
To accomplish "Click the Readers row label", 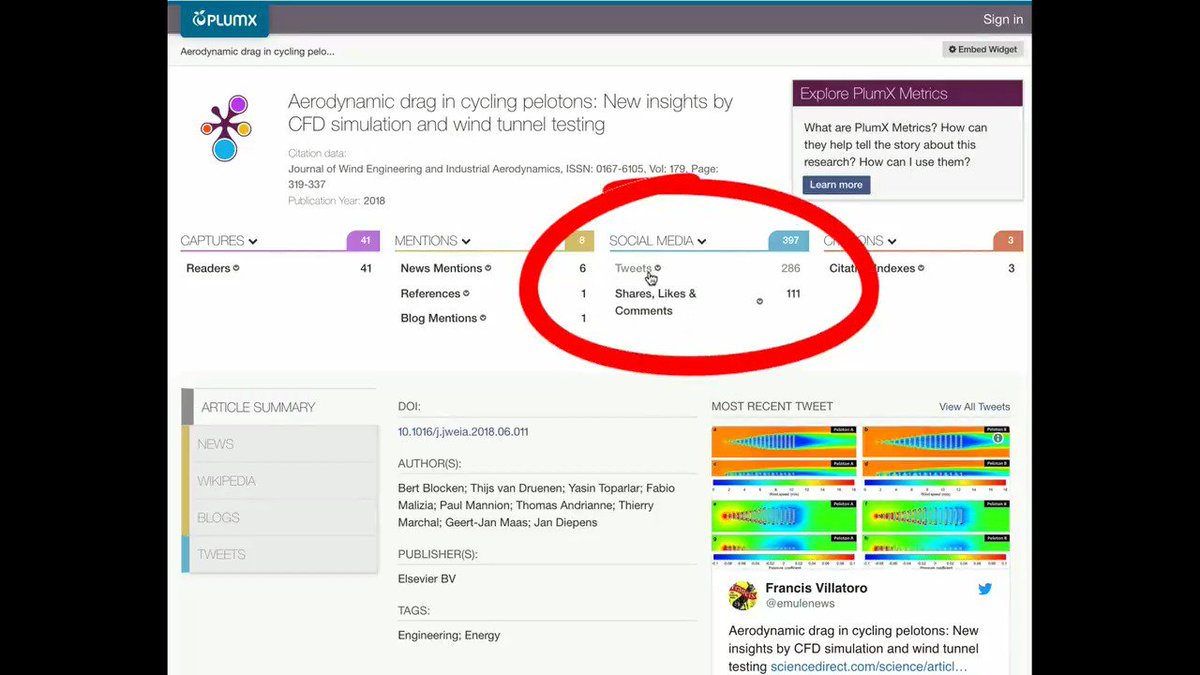I will [x=208, y=268].
